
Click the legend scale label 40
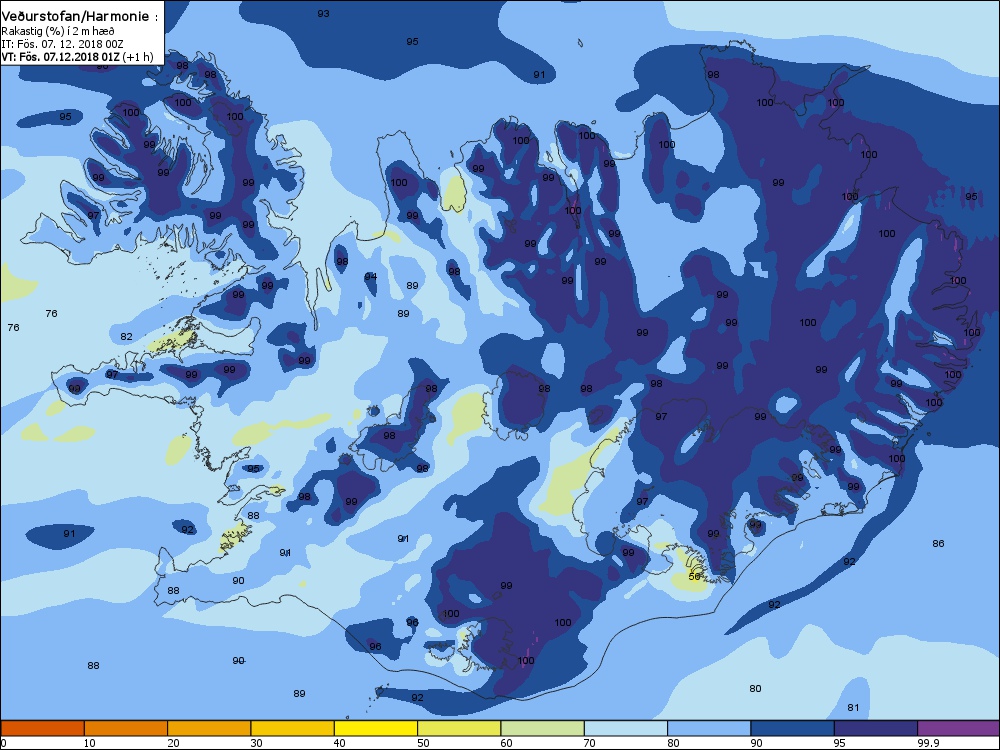339,743
